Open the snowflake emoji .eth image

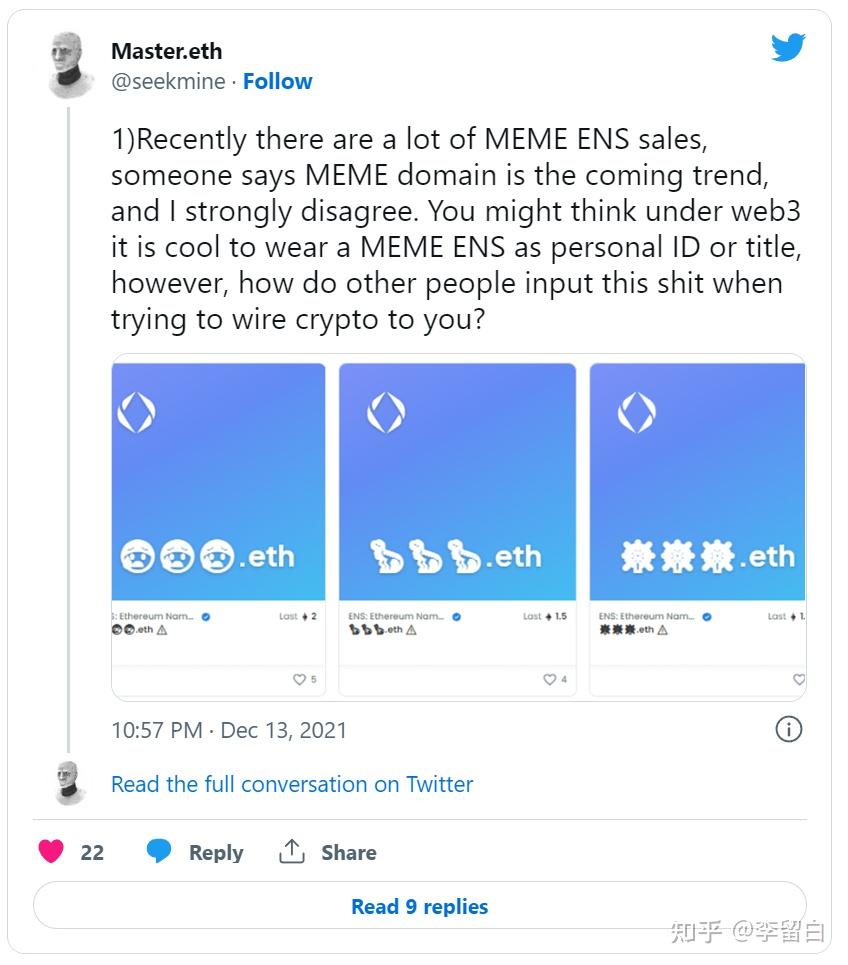pos(697,480)
